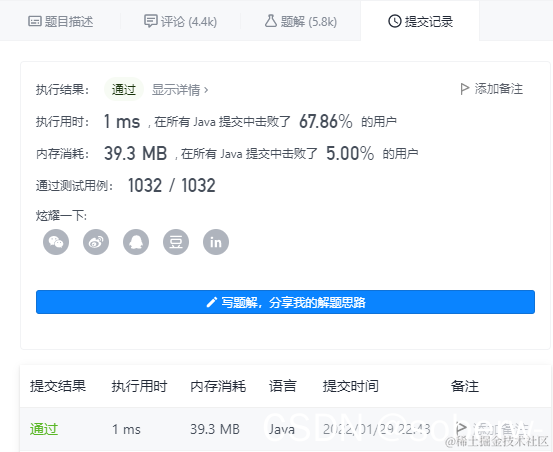The image size is (553, 452).
Task: Click the 5.00% memory percentile value
Action: [x=350, y=153]
